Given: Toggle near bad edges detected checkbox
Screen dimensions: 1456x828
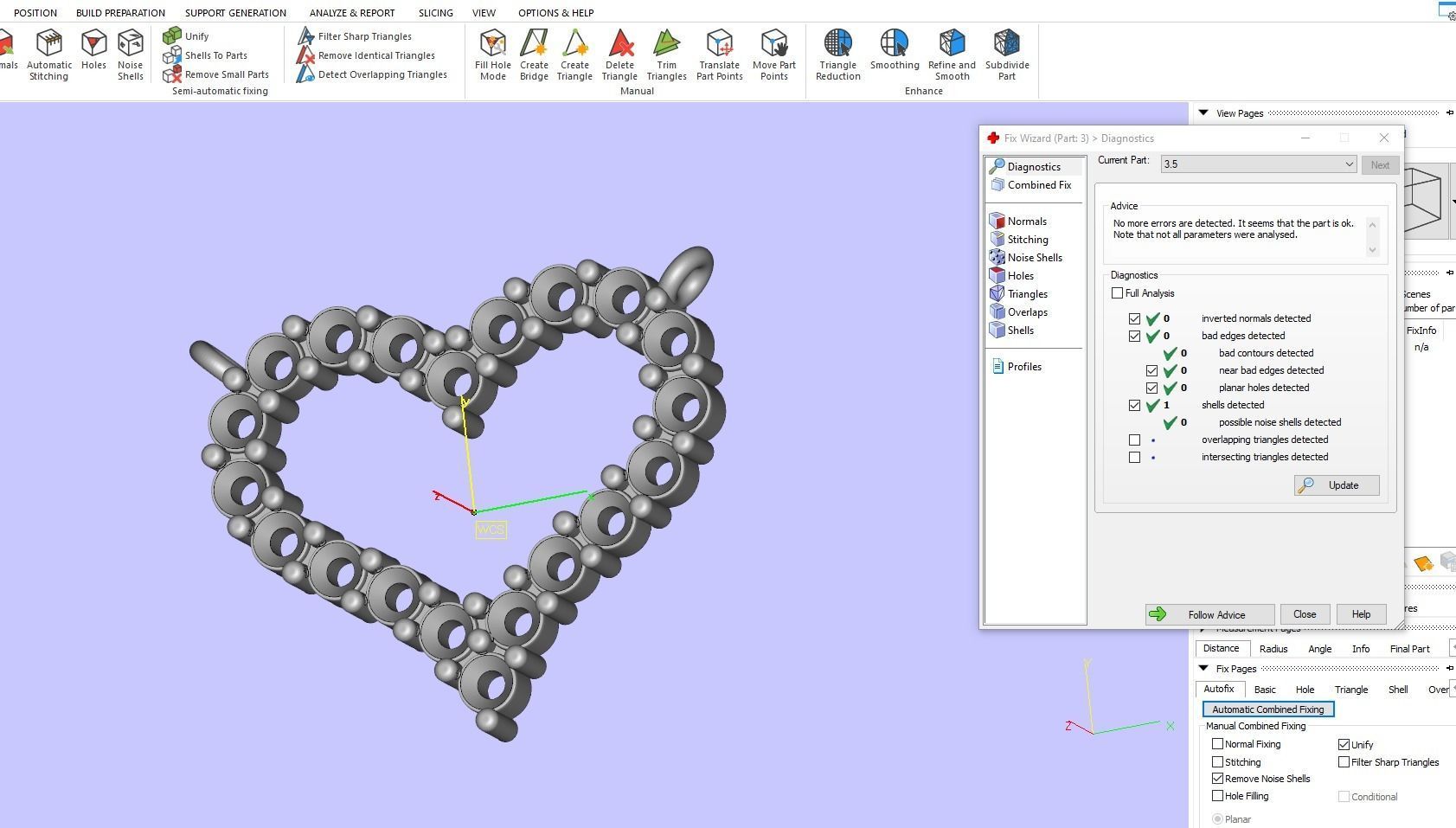Looking at the screenshot, I should [x=1151, y=370].
